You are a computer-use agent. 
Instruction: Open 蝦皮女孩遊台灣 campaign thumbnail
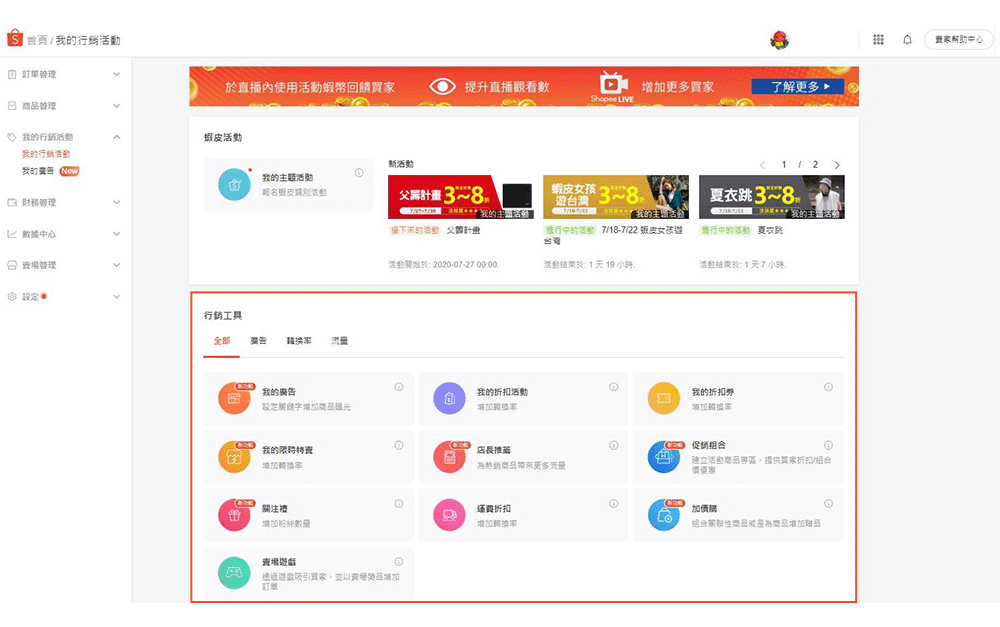pyautogui.click(x=615, y=197)
